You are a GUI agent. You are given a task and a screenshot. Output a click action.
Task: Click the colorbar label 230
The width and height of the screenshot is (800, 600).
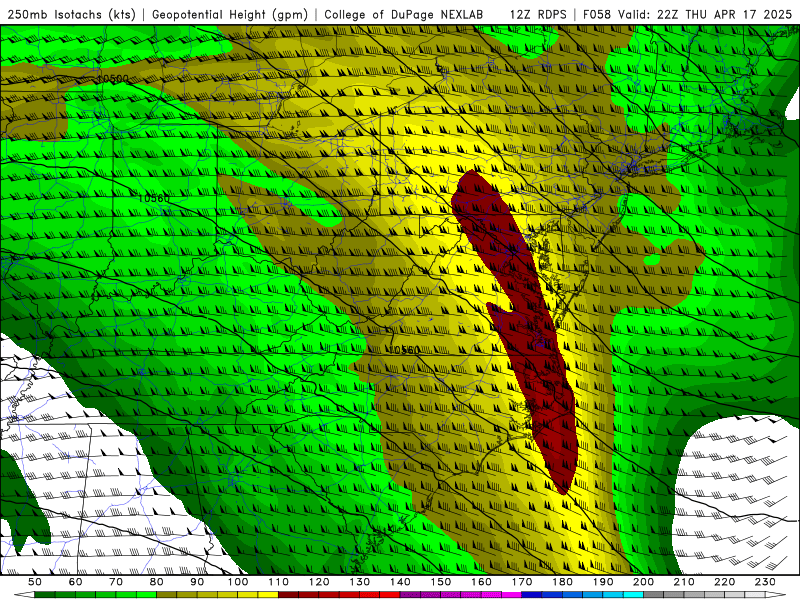(x=765, y=582)
